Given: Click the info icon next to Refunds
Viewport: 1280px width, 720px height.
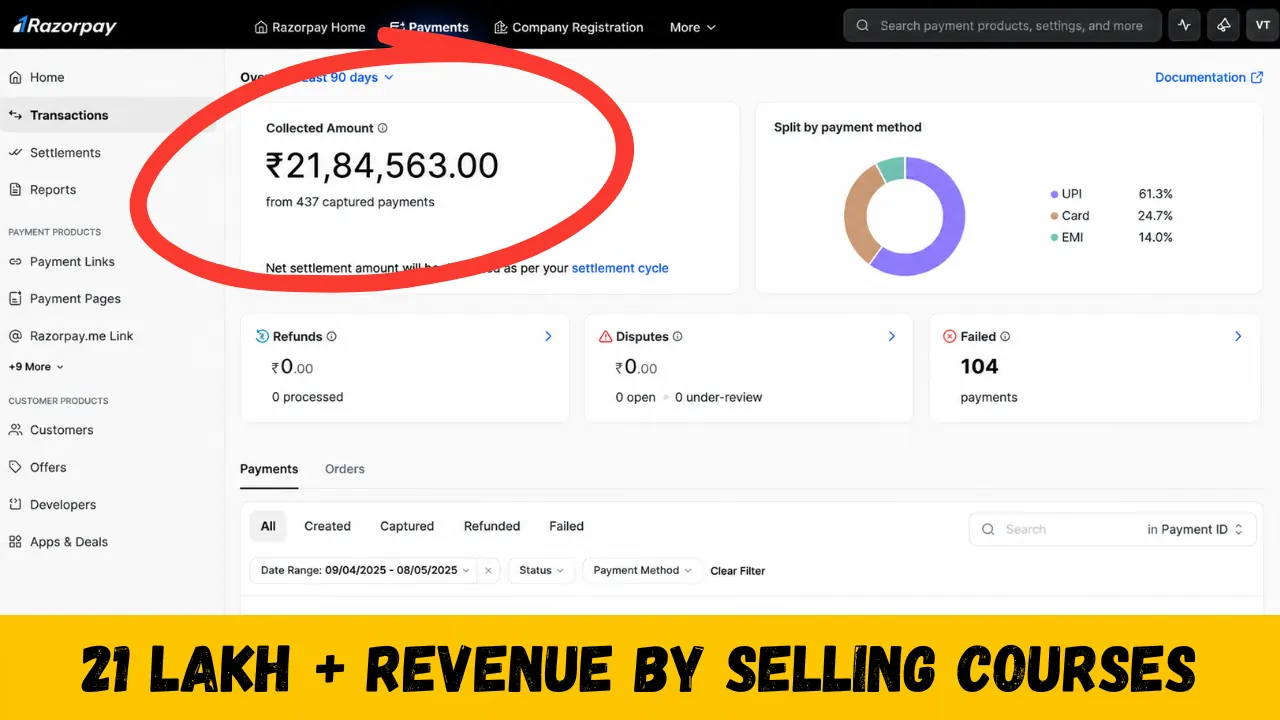Looking at the screenshot, I should pos(332,337).
